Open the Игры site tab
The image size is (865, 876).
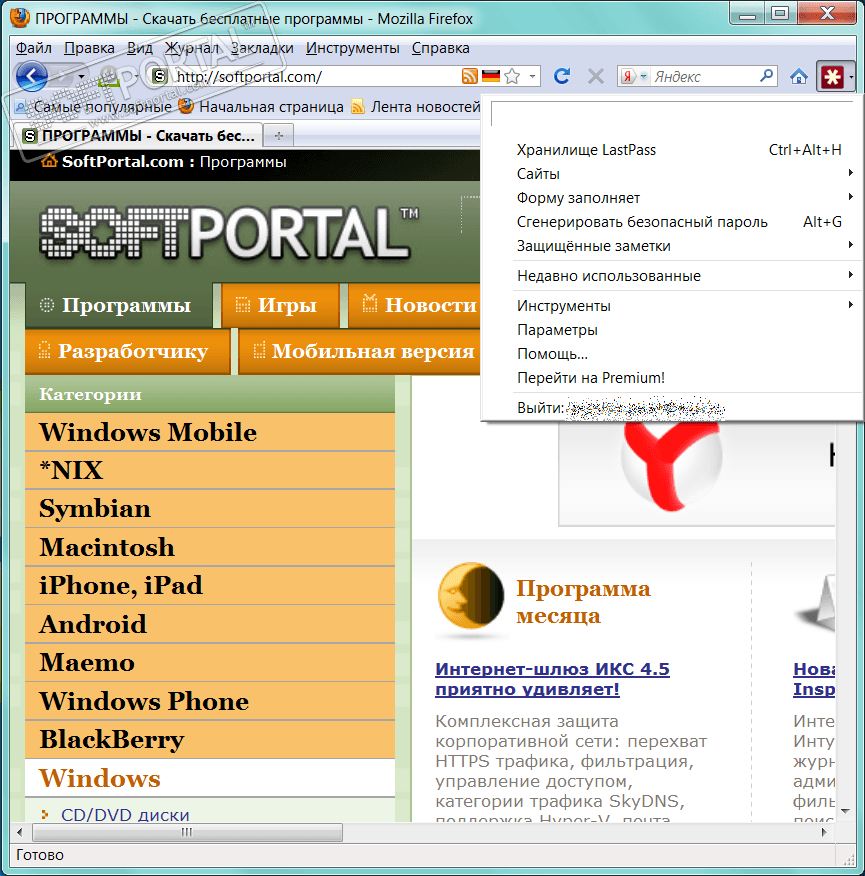[x=280, y=305]
